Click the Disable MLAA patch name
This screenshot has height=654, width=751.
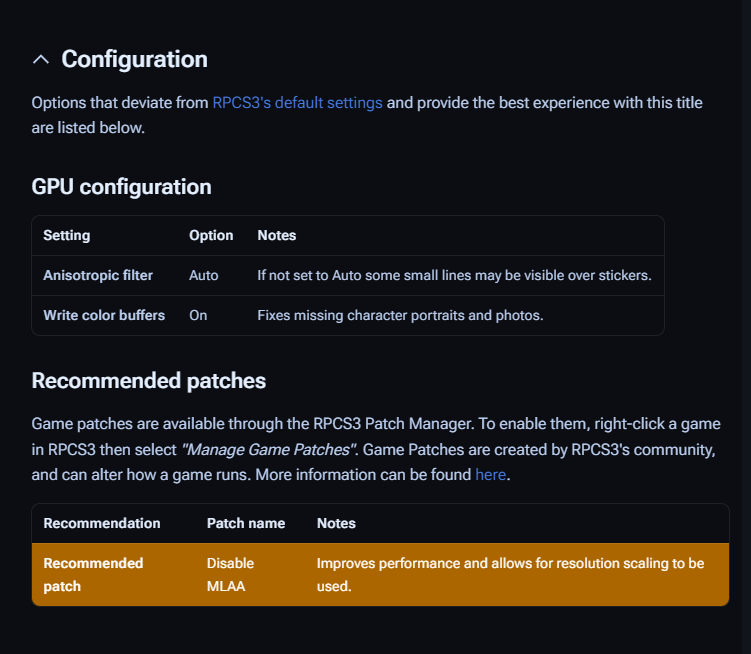coord(230,574)
